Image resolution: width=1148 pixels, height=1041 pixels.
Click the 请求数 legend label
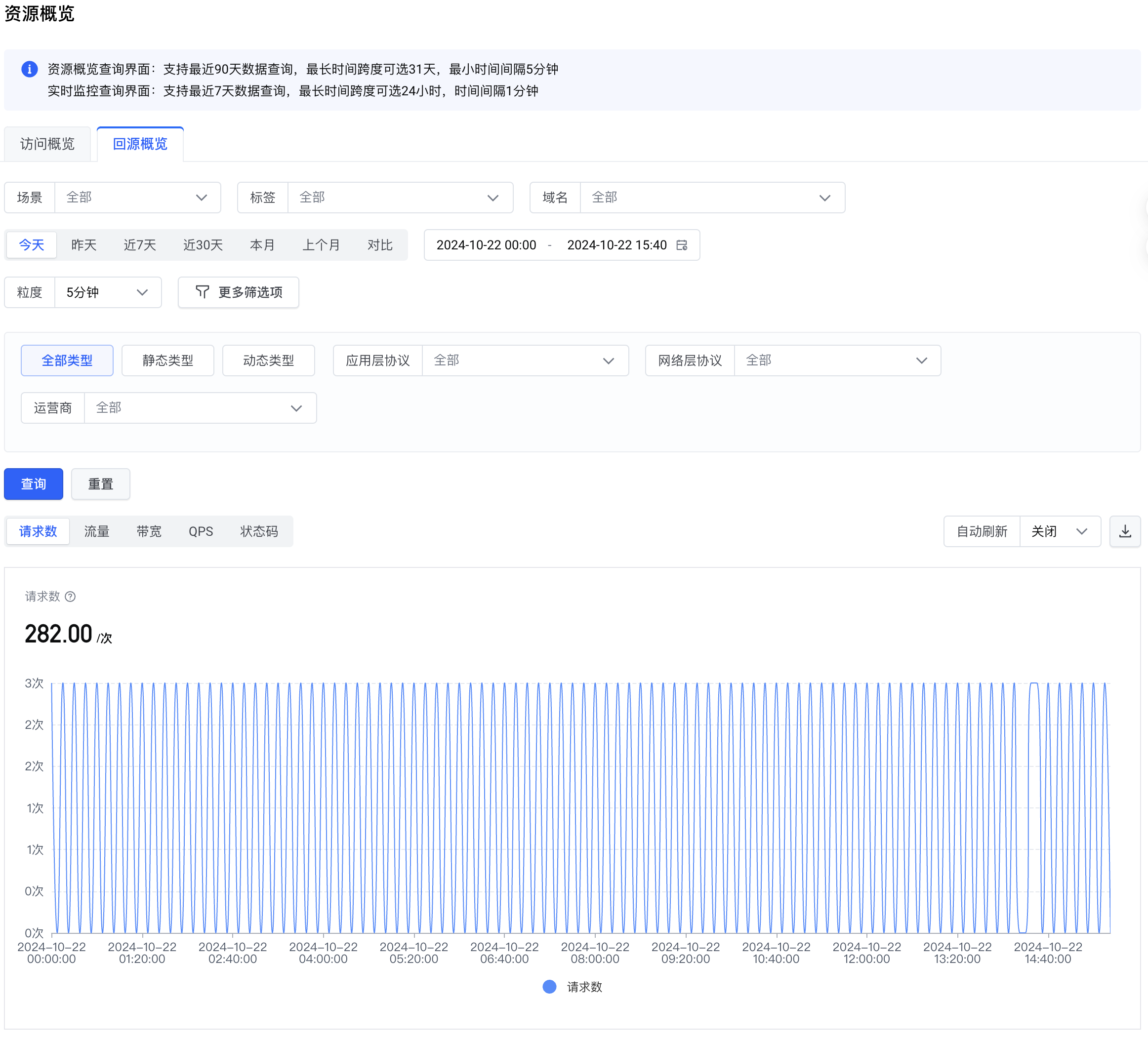584,987
